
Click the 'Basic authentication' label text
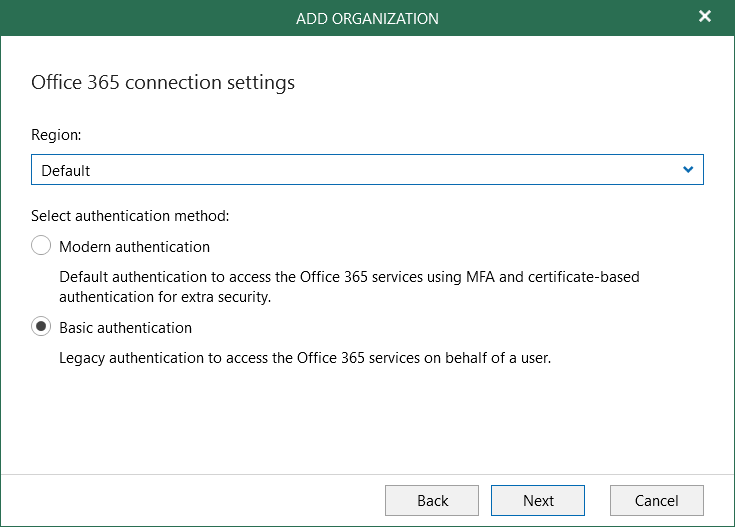126,327
